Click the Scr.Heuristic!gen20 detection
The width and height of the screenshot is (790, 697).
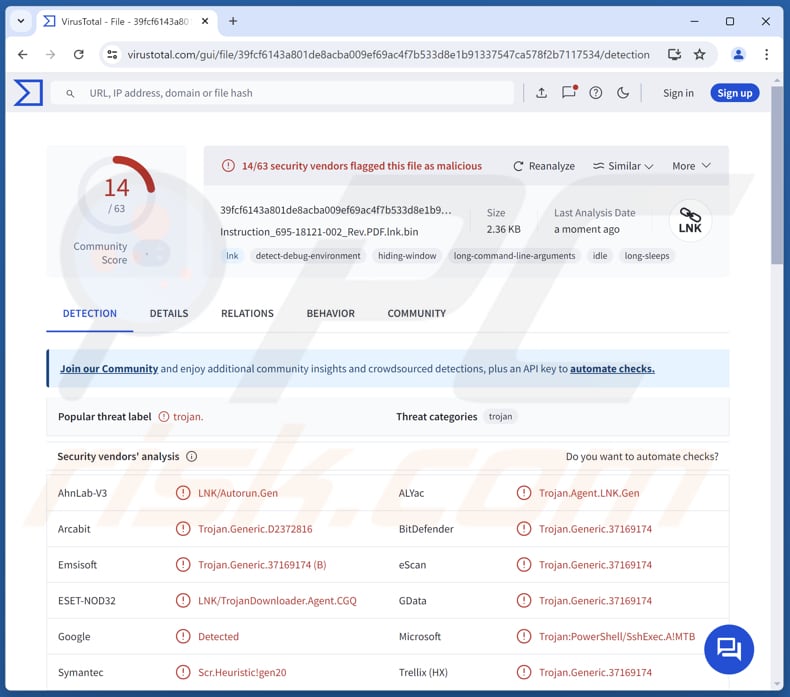click(x=242, y=672)
